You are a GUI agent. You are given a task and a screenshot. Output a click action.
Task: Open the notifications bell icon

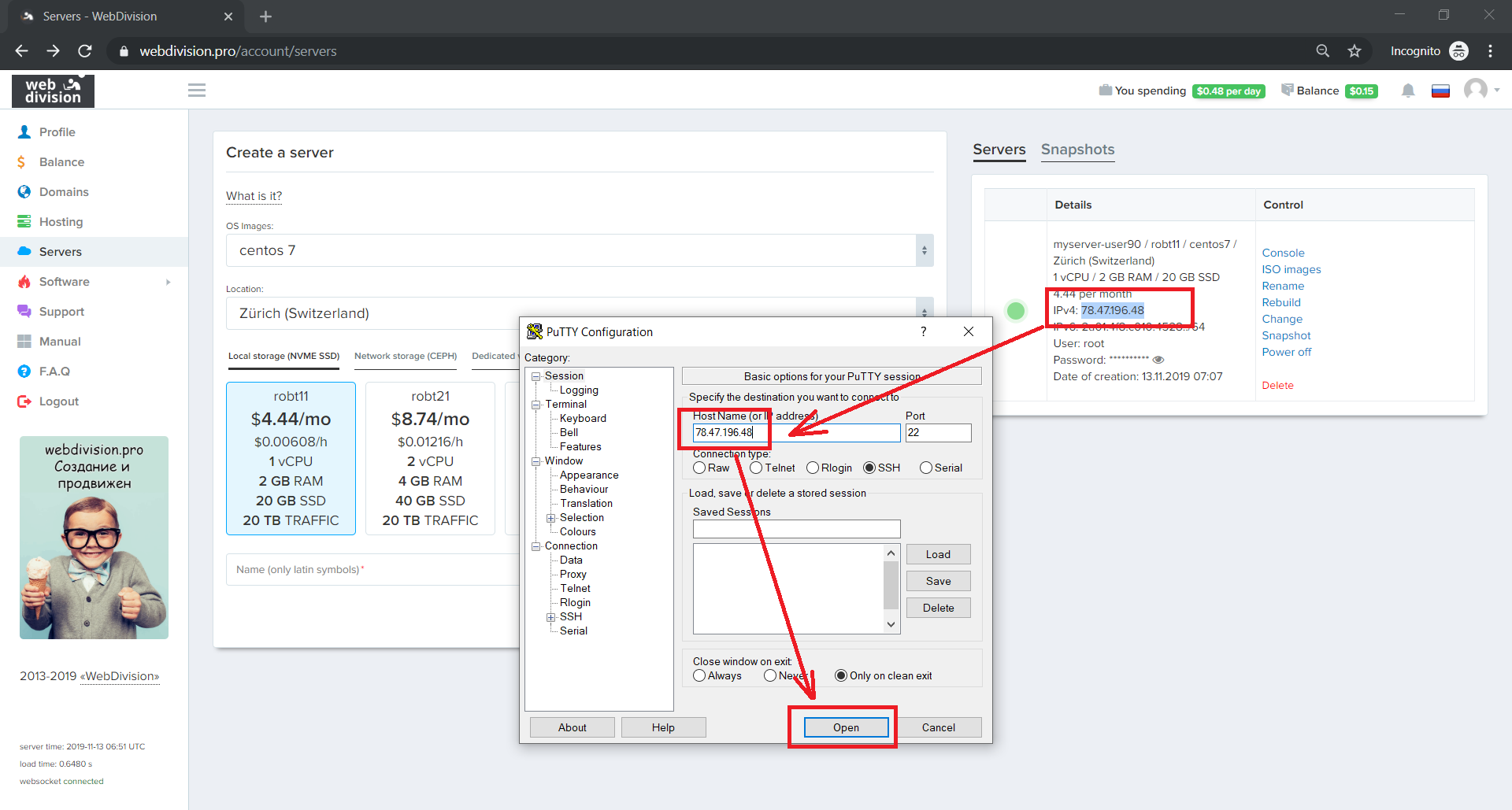pyautogui.click(x=1408, y=91)
